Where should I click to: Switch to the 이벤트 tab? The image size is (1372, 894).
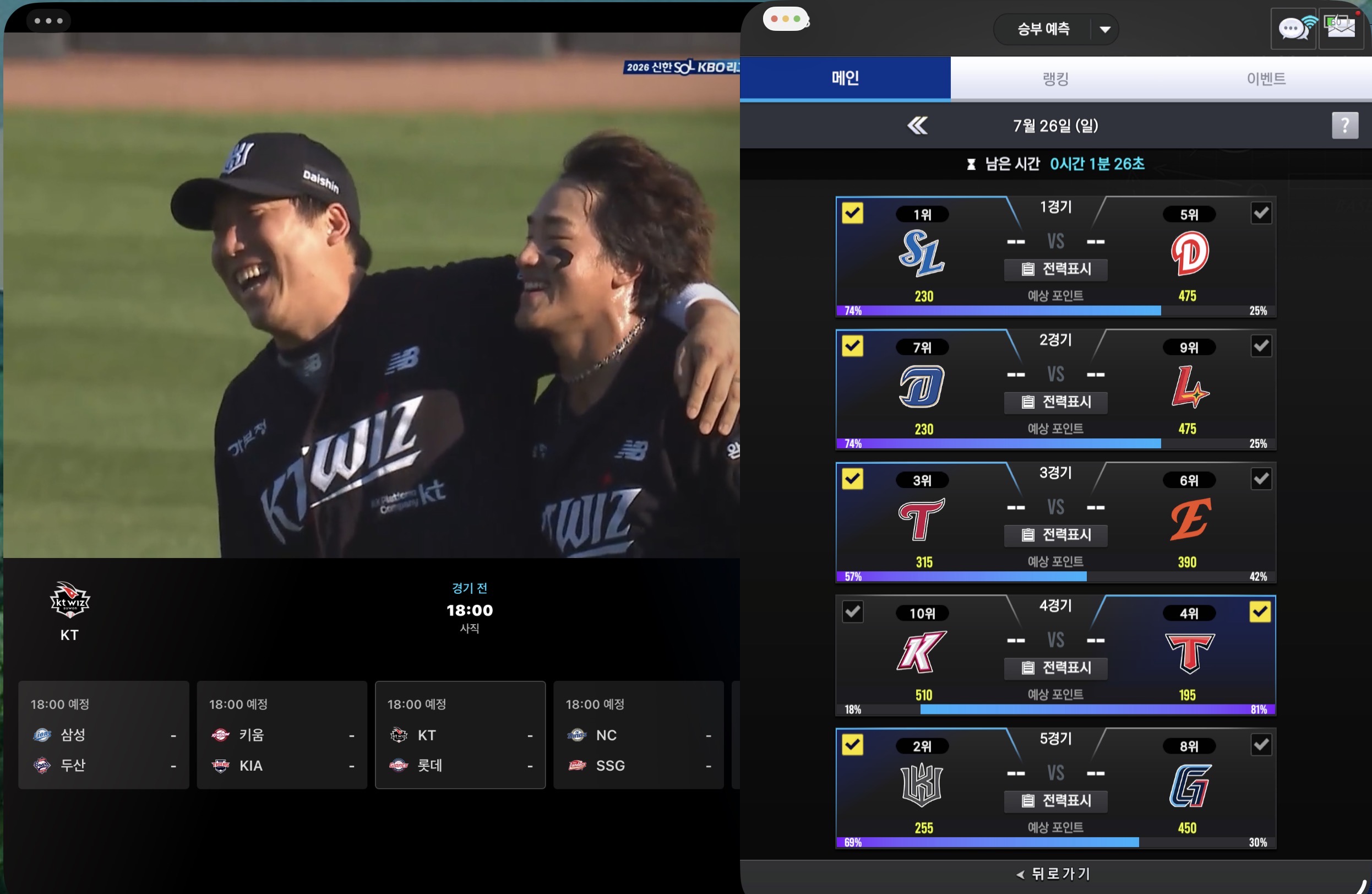pos(1266,78)
